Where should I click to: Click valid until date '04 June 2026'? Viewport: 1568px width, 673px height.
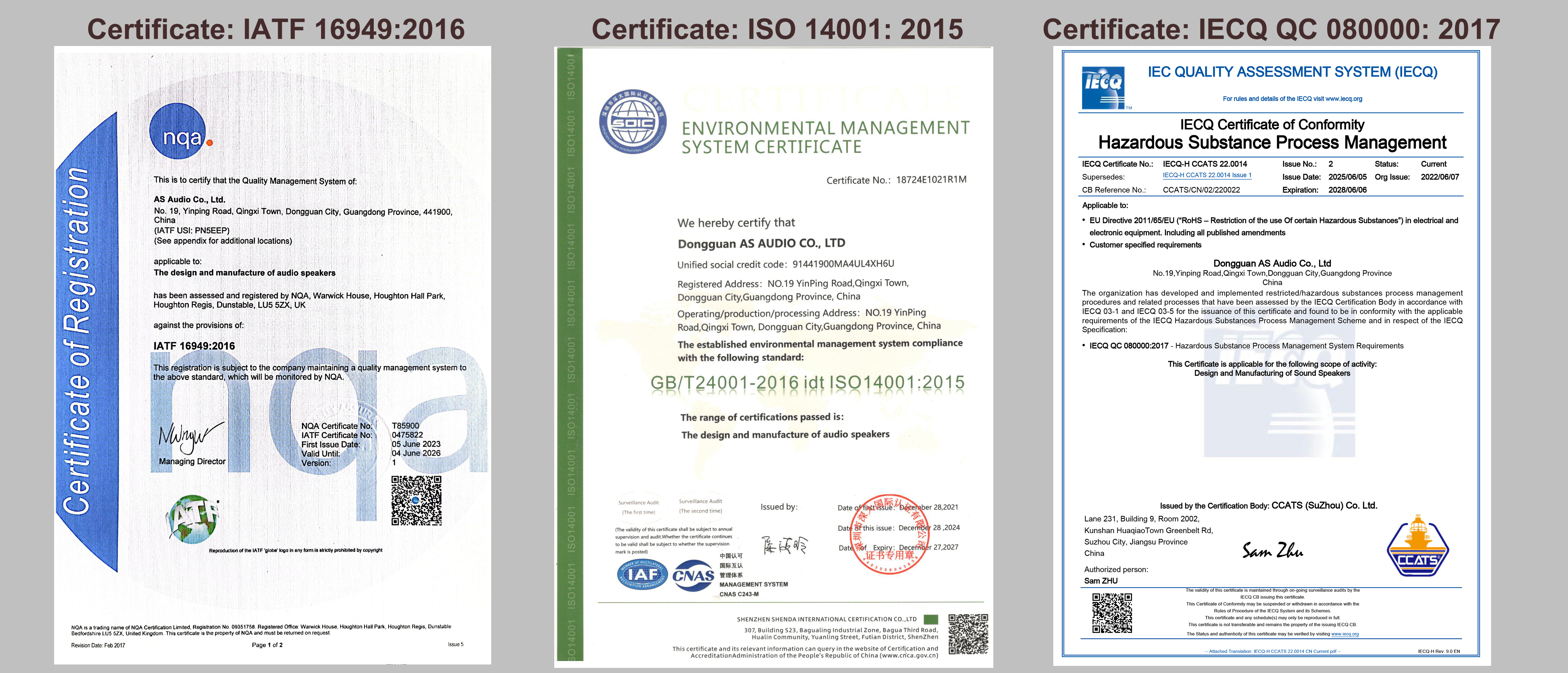point(416,453)
